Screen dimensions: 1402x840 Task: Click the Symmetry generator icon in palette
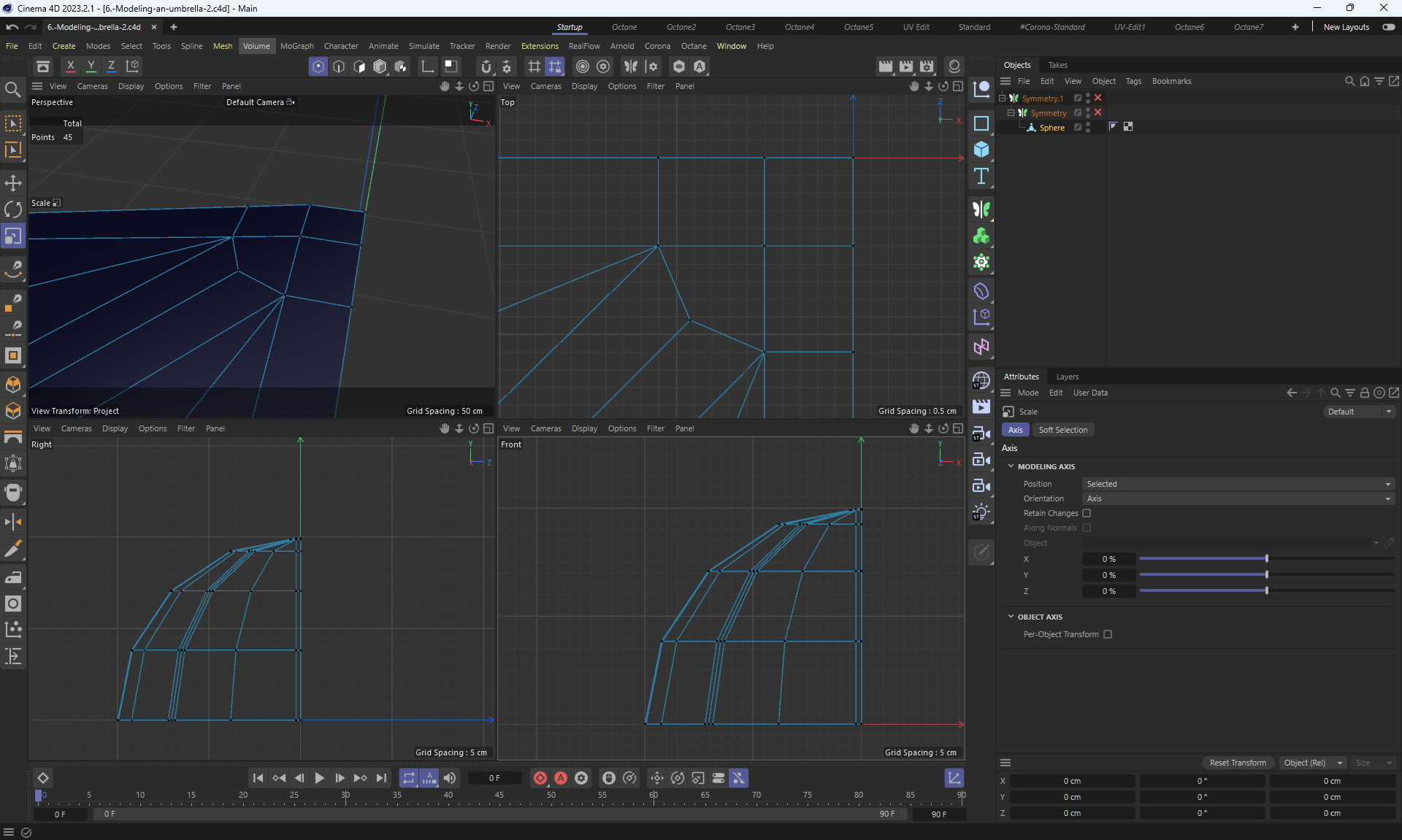pyautogui.click(x=981, y=209)
